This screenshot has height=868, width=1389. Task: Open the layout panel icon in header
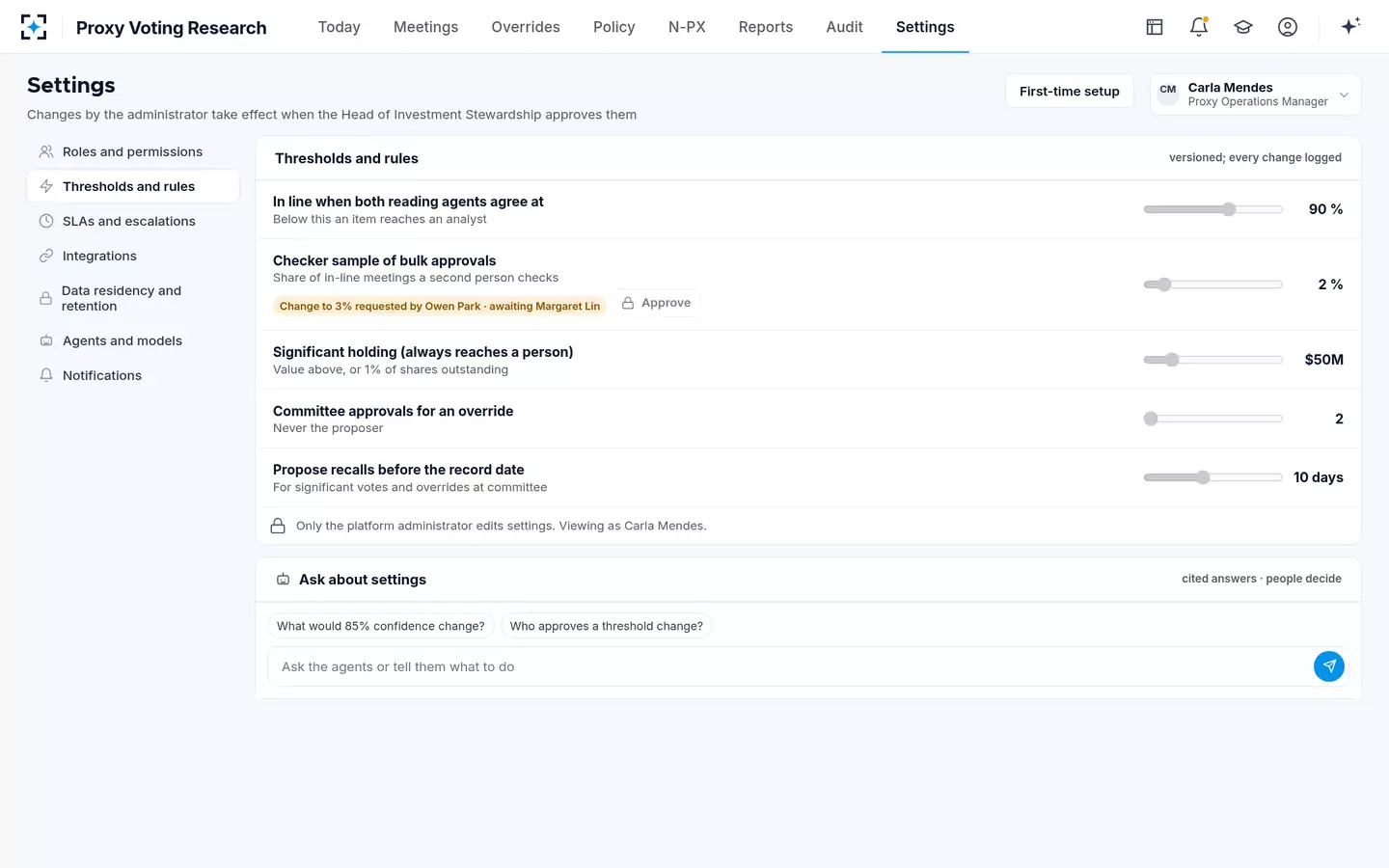[x=1155, y=27]
